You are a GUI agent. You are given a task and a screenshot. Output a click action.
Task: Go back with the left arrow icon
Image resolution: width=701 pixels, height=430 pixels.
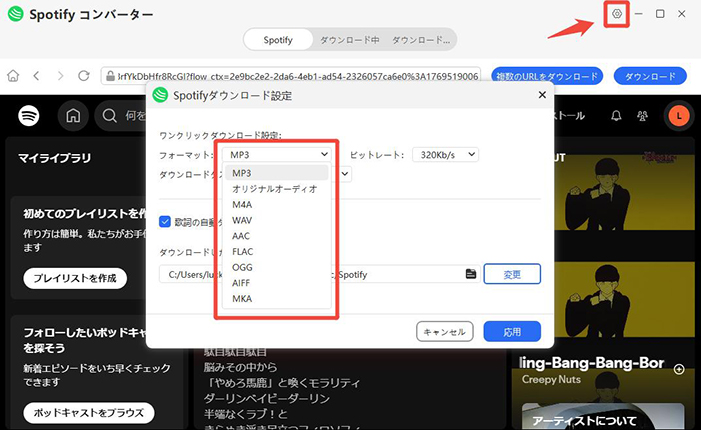coord(37,76)
